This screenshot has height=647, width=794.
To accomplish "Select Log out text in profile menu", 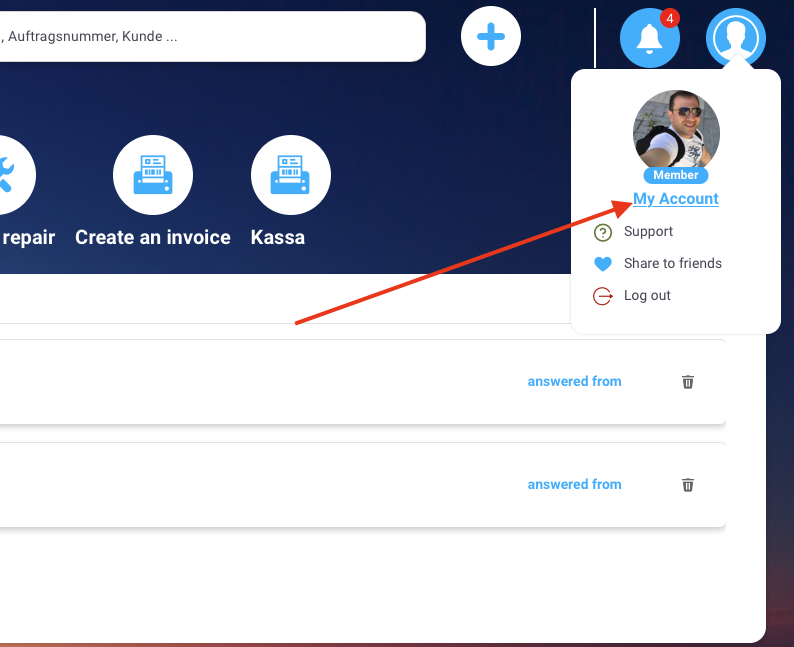I will pyautogui.click(x=647, y=296).
